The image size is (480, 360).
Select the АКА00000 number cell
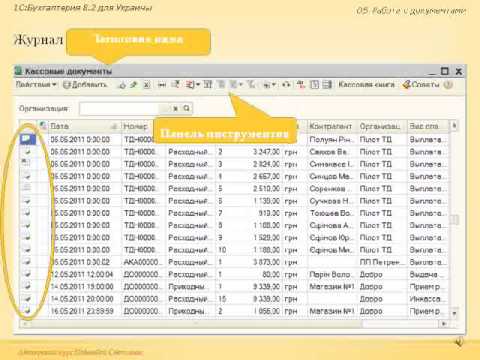pyautogui.click(x=143, y=262)
